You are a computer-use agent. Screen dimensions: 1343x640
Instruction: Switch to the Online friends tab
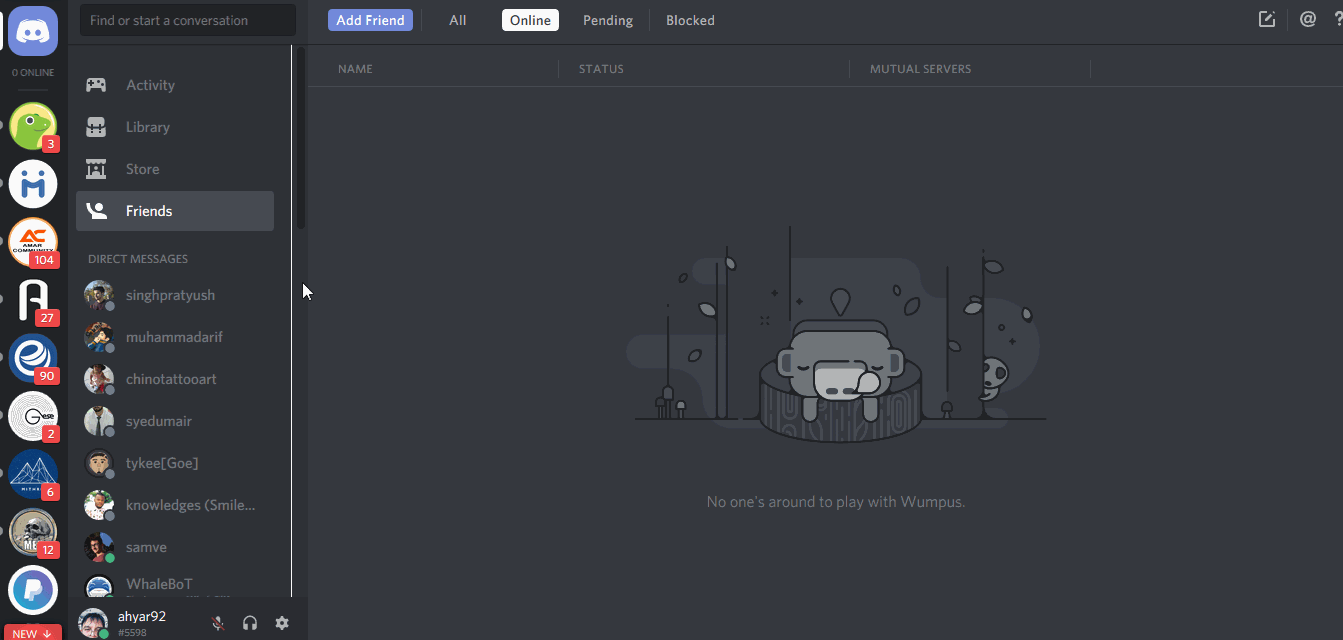pos(530,20)
